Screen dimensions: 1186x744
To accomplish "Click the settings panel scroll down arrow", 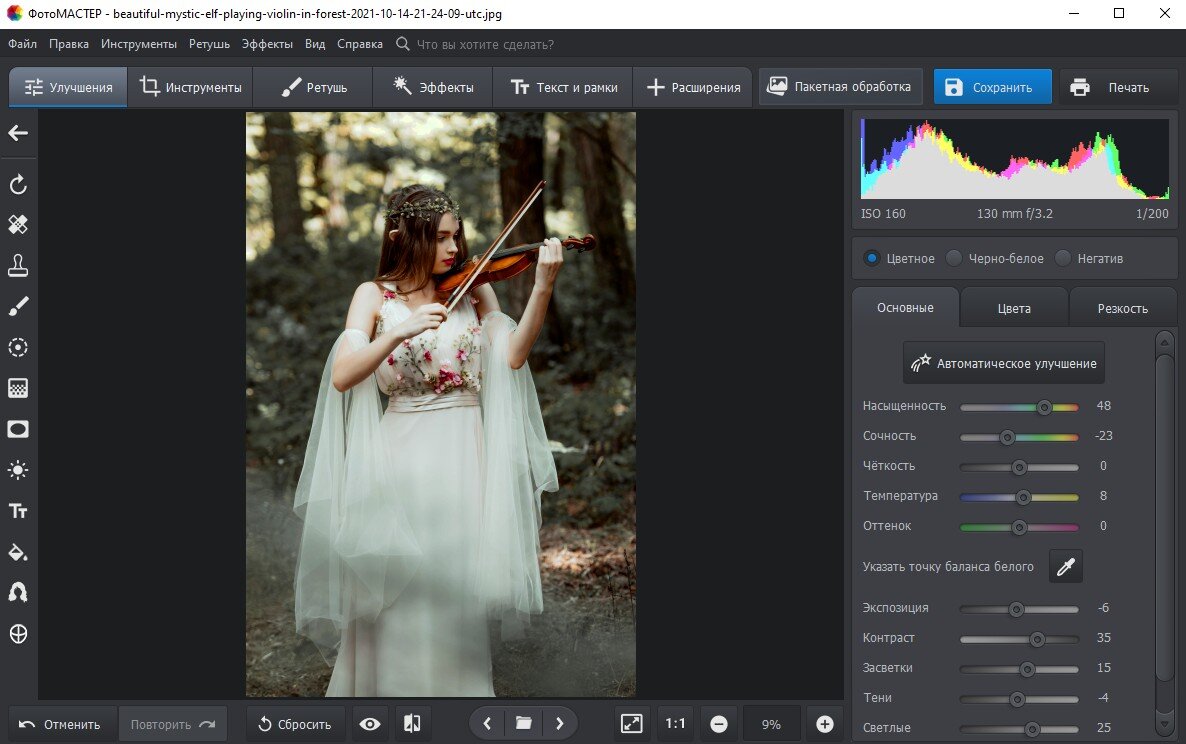I will 1165,724.
